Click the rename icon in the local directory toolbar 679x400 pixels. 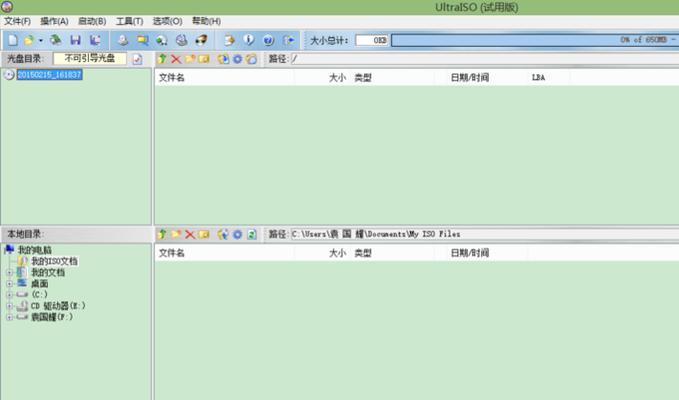(204, 234)
